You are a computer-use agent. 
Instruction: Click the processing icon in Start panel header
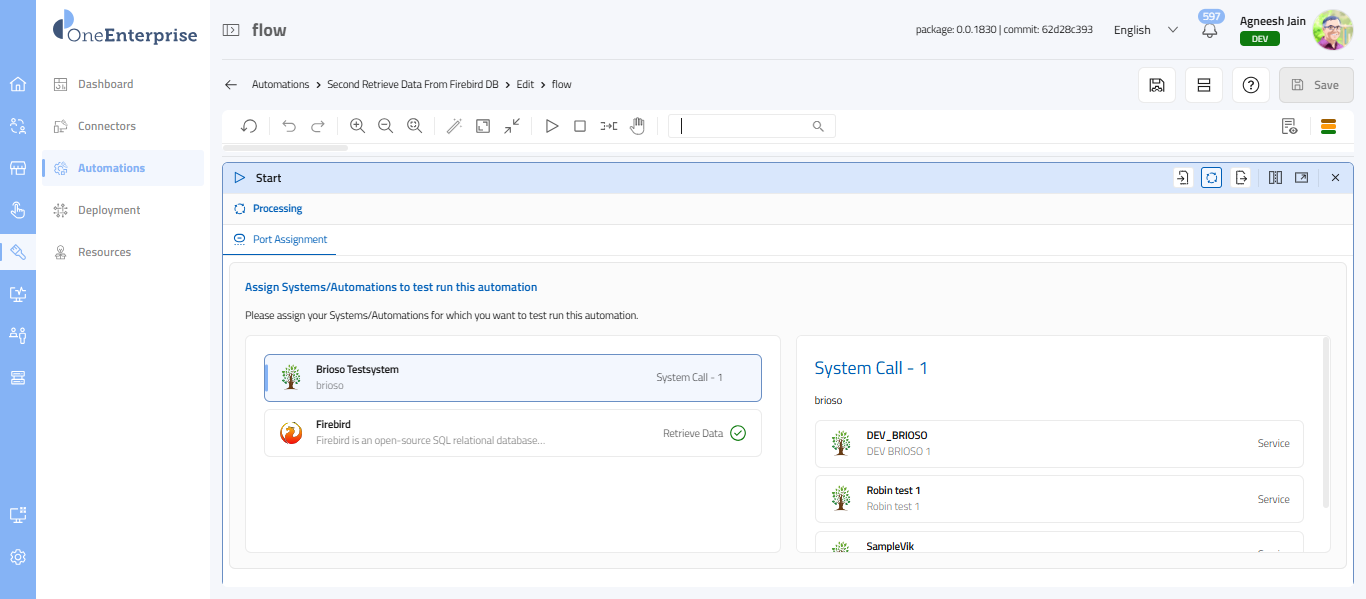point(1211,178)
